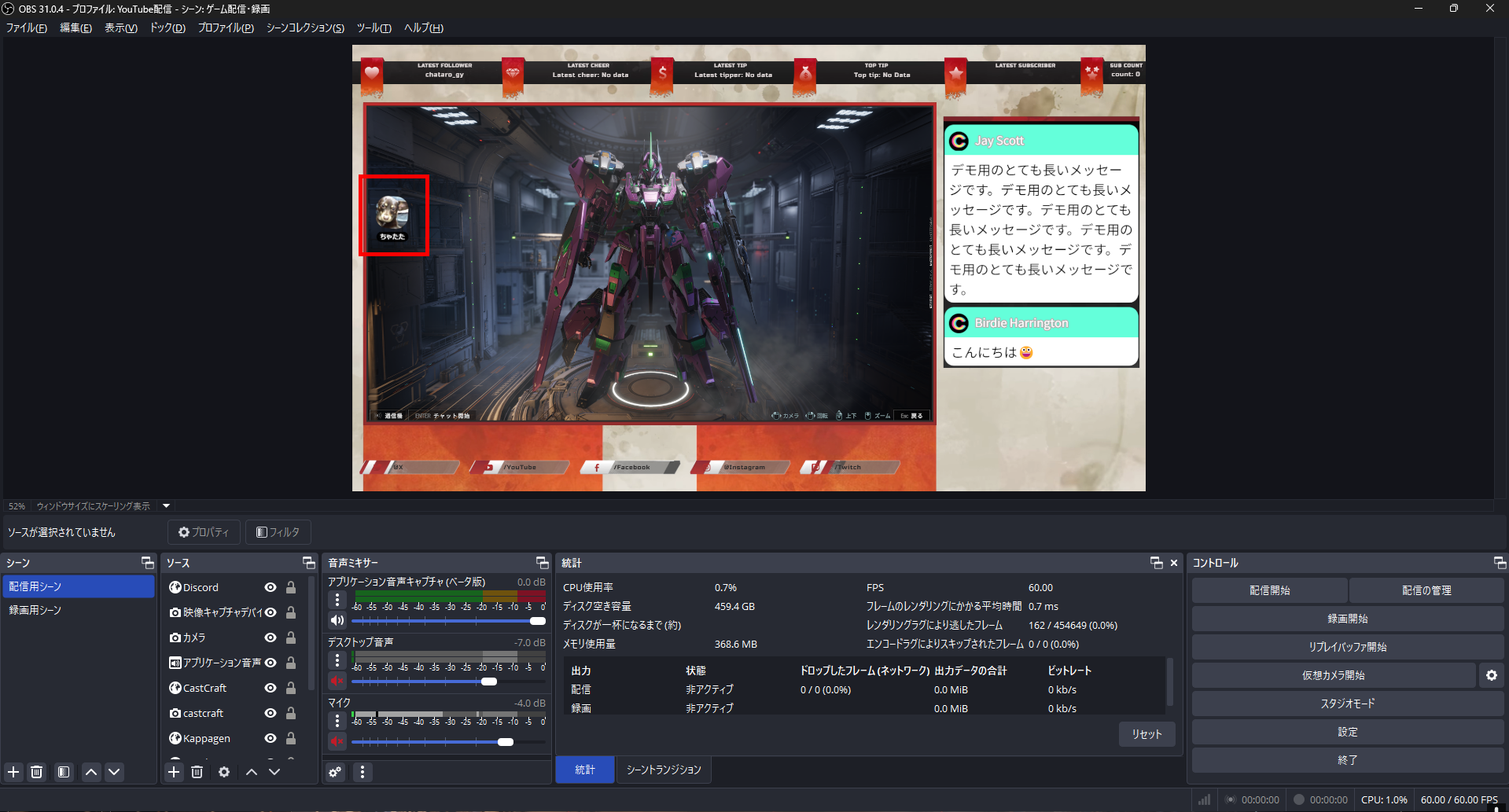Open the ドック menu
Viewport: 1509px width, 812px height.
167,28
